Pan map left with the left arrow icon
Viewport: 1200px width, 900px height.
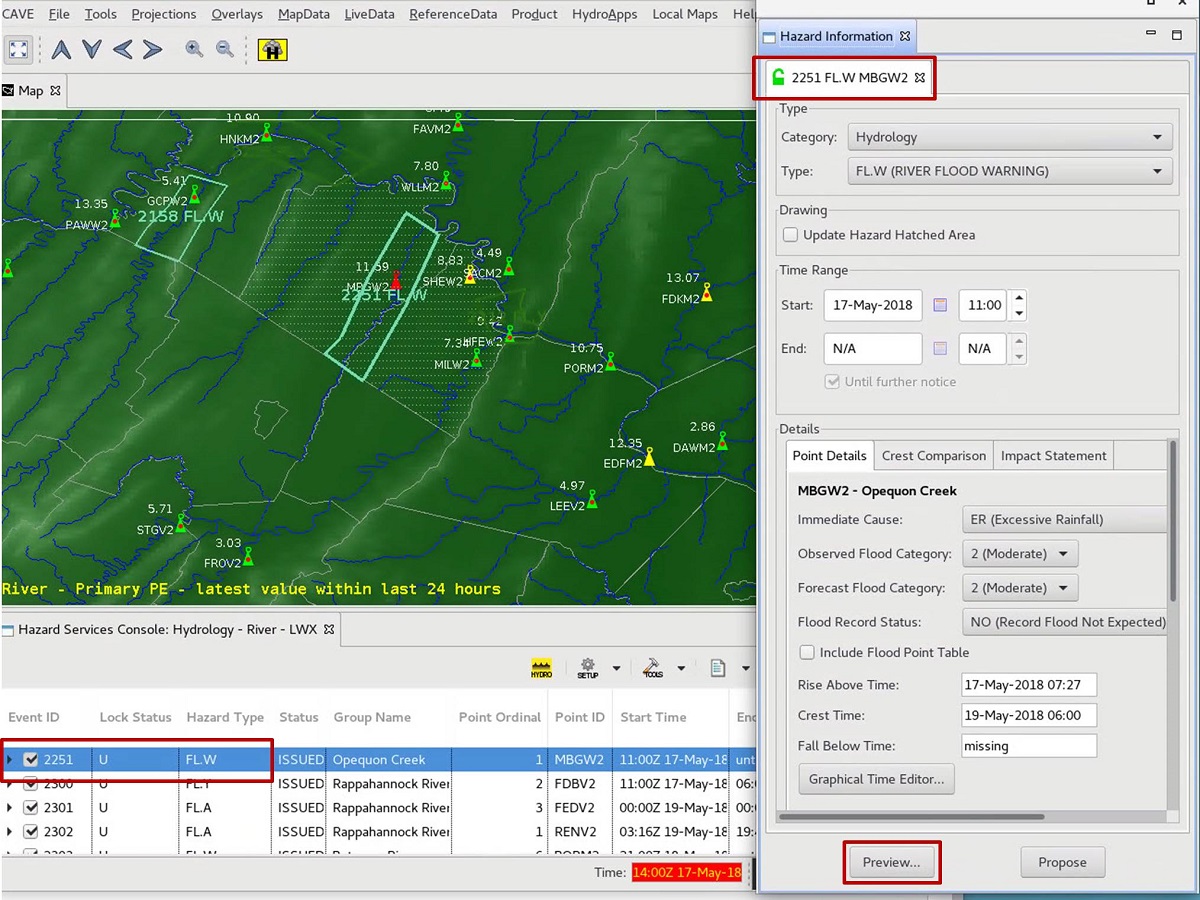tap(122, 49)
